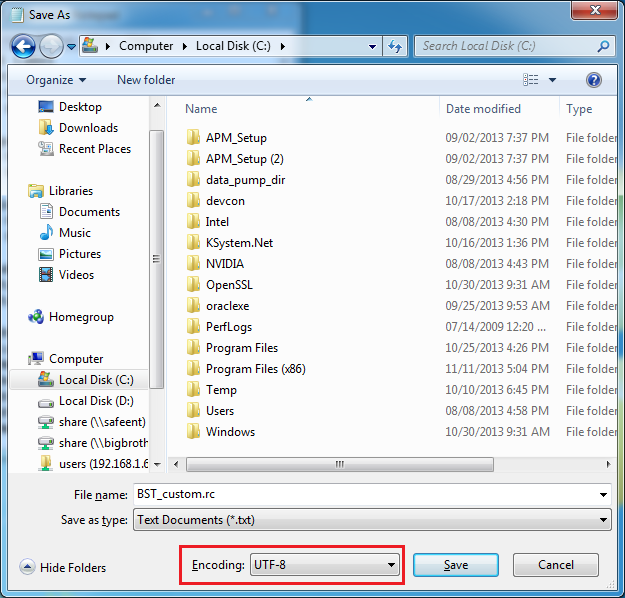This screenshot has width=625, height=598.
Task: Click Computer in the address breadcrumb
Action: coord(145,46)
